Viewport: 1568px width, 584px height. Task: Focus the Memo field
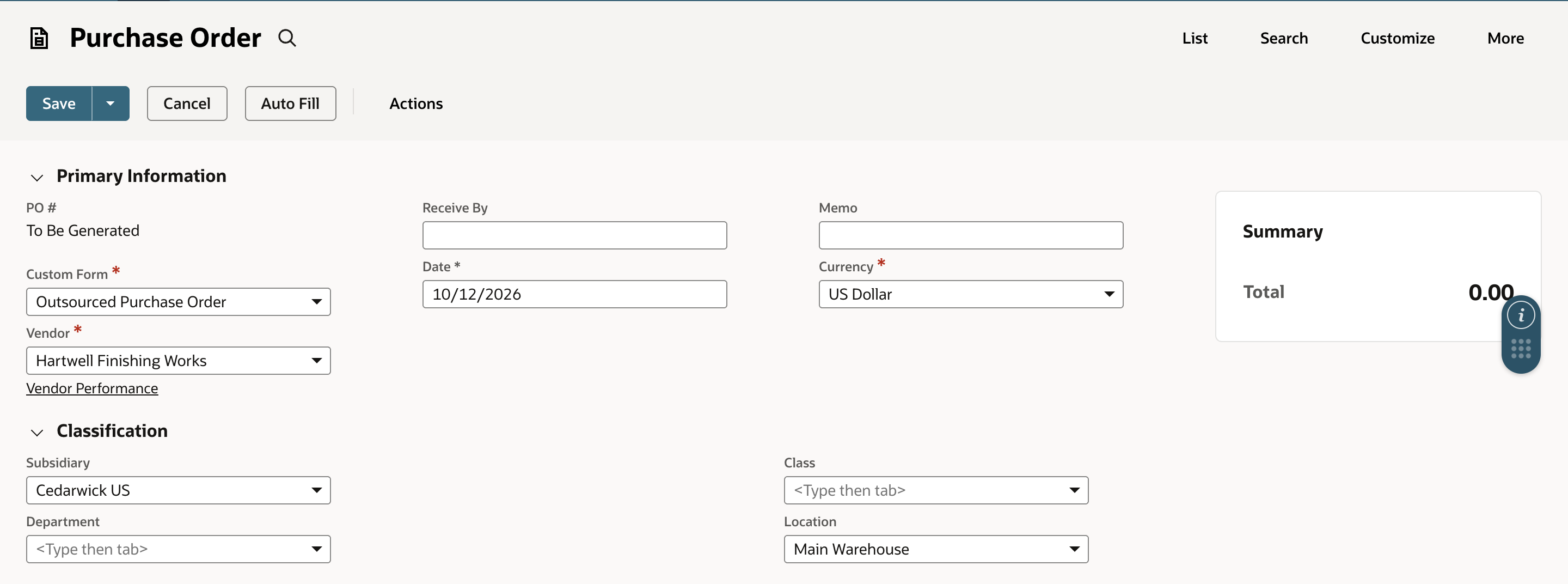971,235
